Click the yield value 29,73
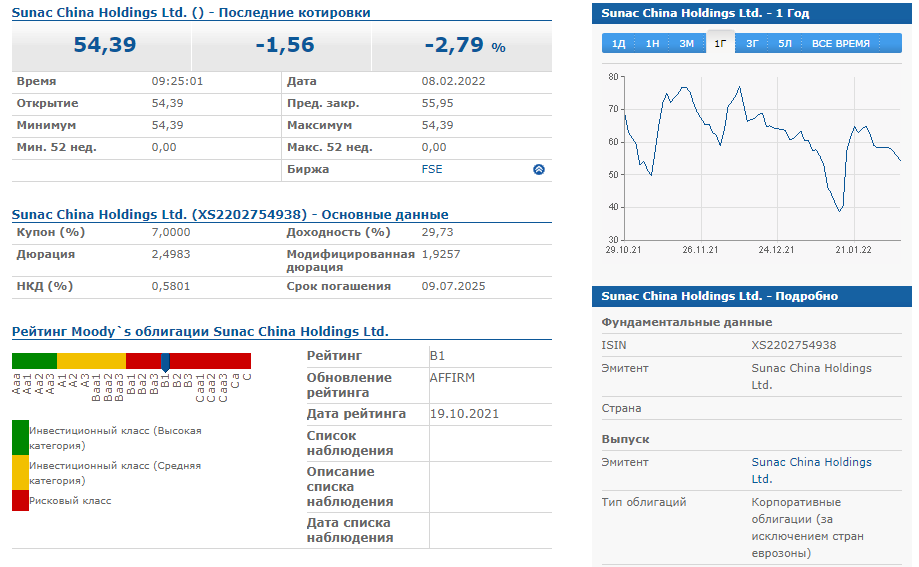 coord(437,232)
